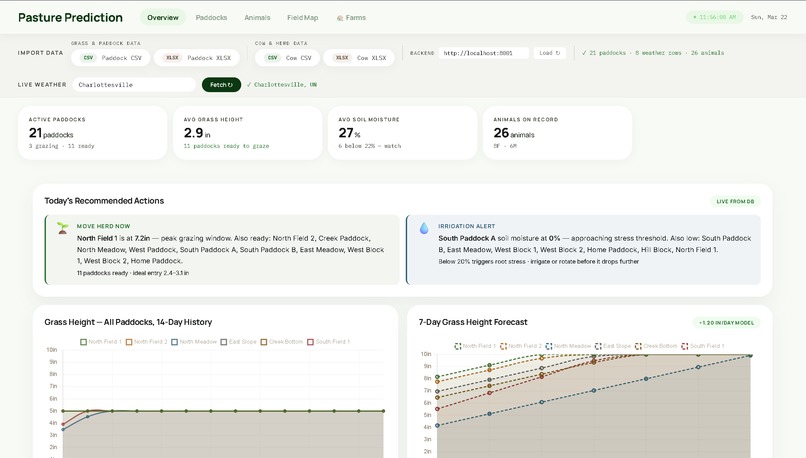This screenshot has width=806, height=458.
Task: Click the water drop Irrigation Alert icon
Action: (424, 228)
